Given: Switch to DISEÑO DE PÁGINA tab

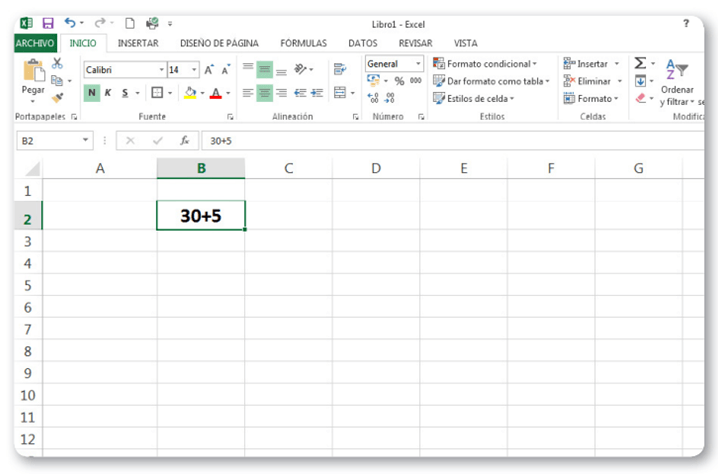Looking at the screenshot, I should 219,43.
